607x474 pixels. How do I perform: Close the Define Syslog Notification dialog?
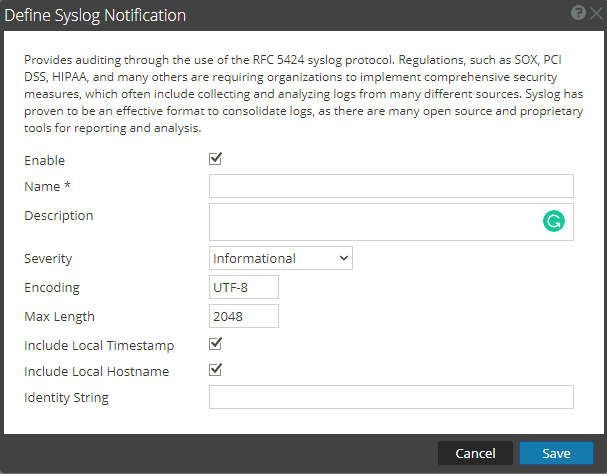pyautogui.click(x=594, y=14)
